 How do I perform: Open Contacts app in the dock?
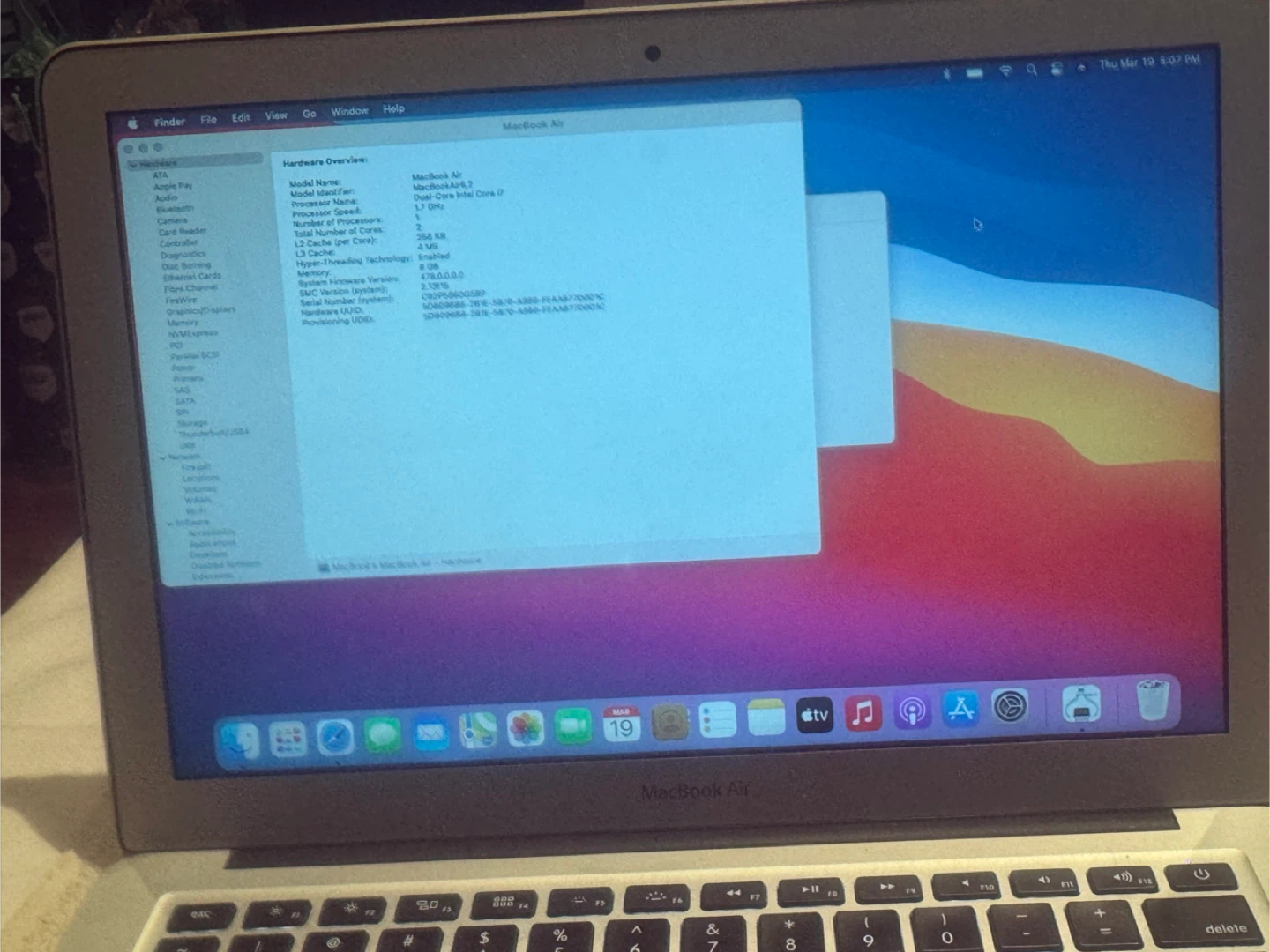(669, 723)
